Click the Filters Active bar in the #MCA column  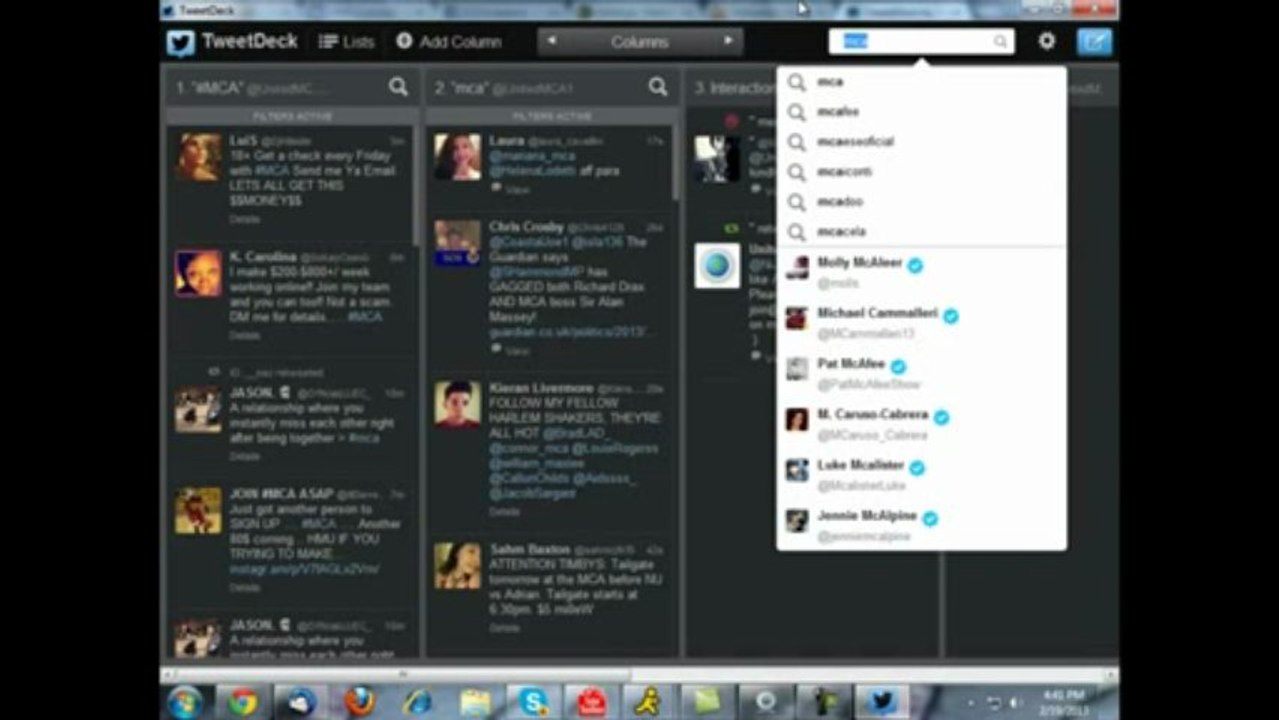292,117
